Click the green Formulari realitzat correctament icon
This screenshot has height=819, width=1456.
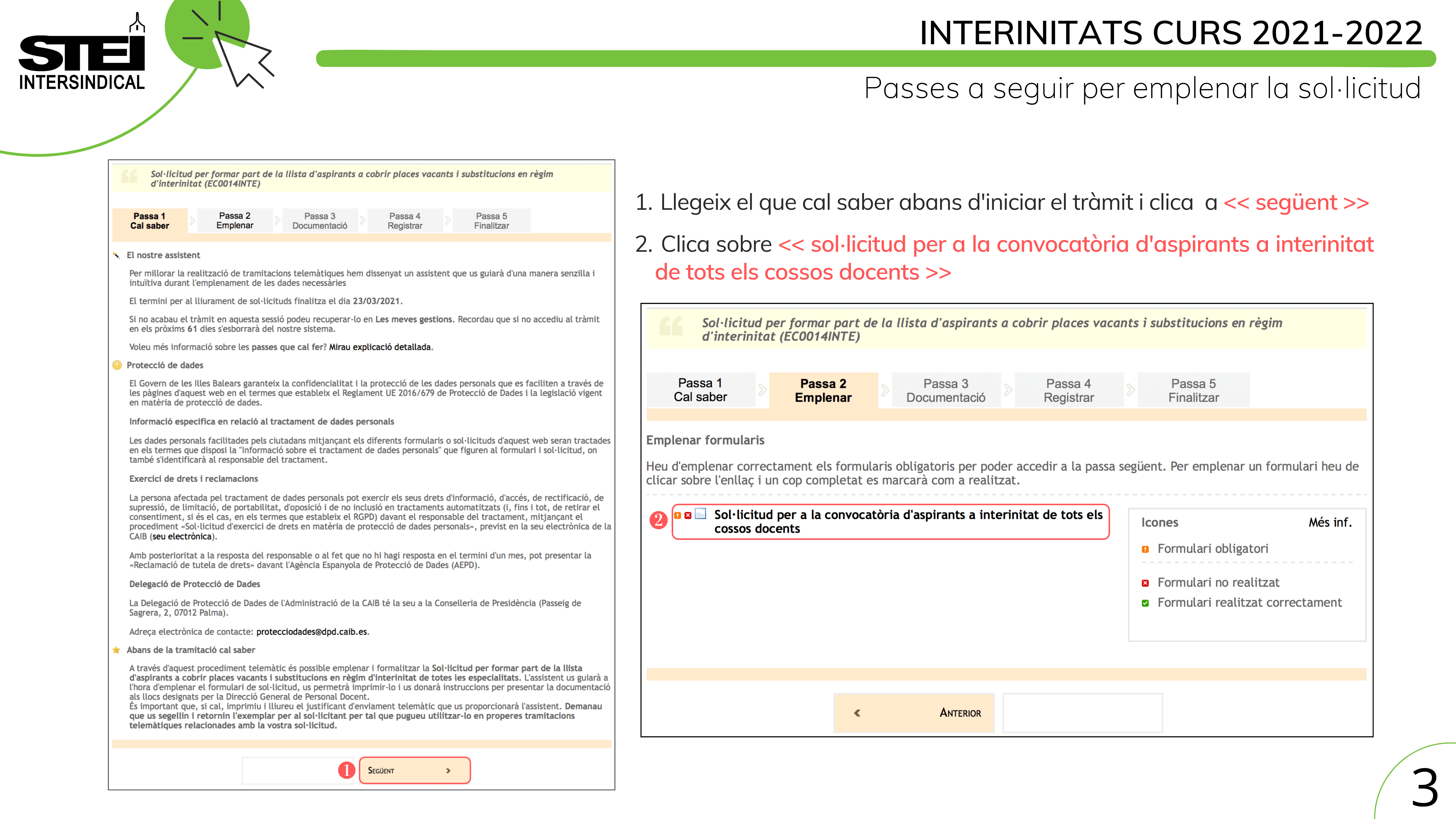1145,603
